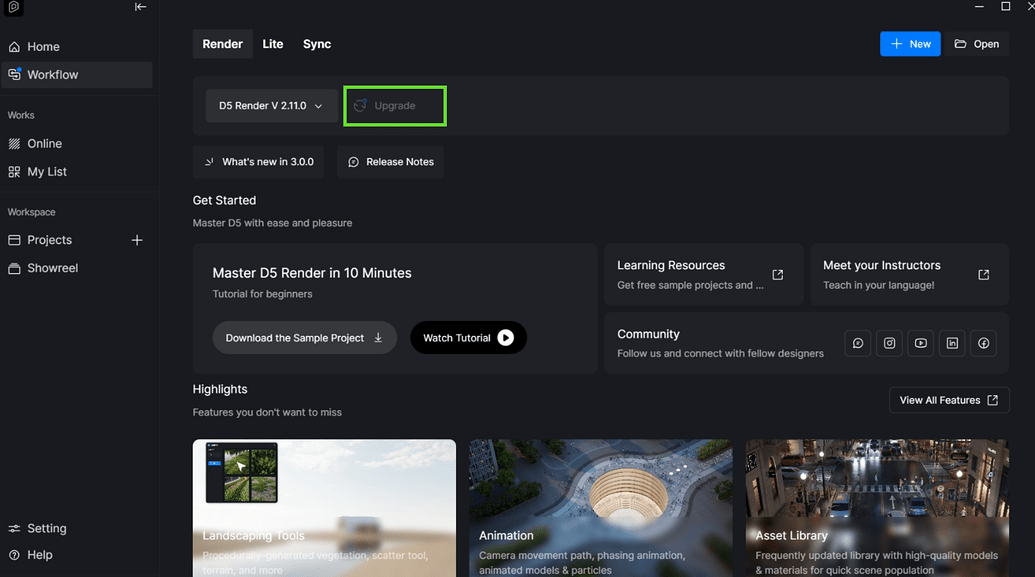Open the forum chat bubble icon

[x=857, y=343]
